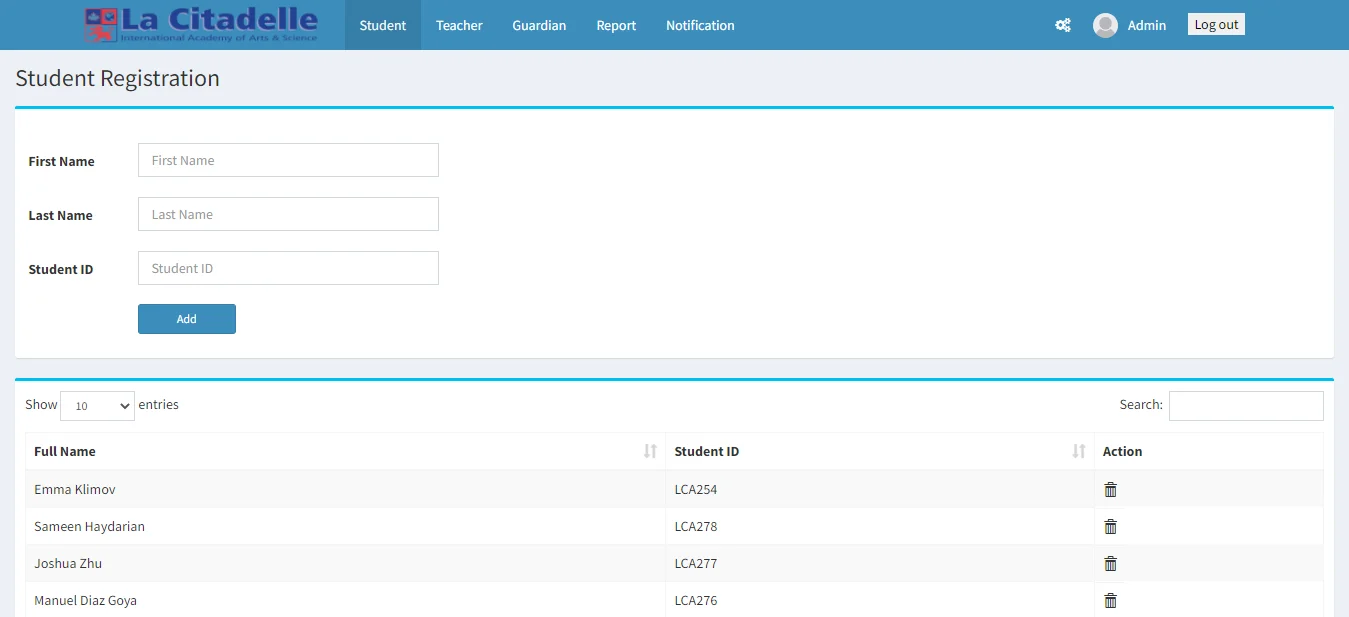Open the Student menu tab
Viewport: 1349px width, 617px height.
pos(383,25)
